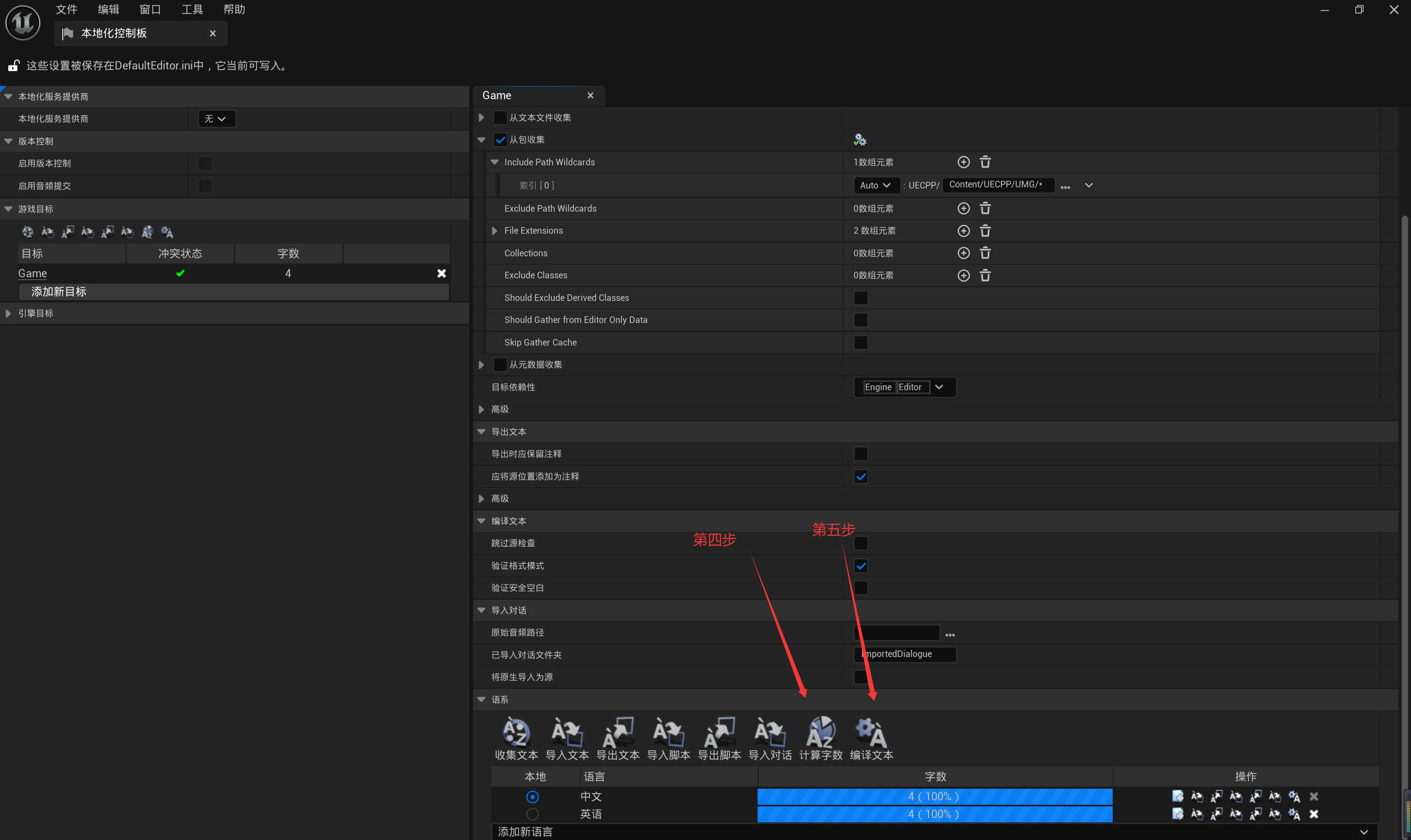Click the 收集文本 gather text icon

[516, 733]
